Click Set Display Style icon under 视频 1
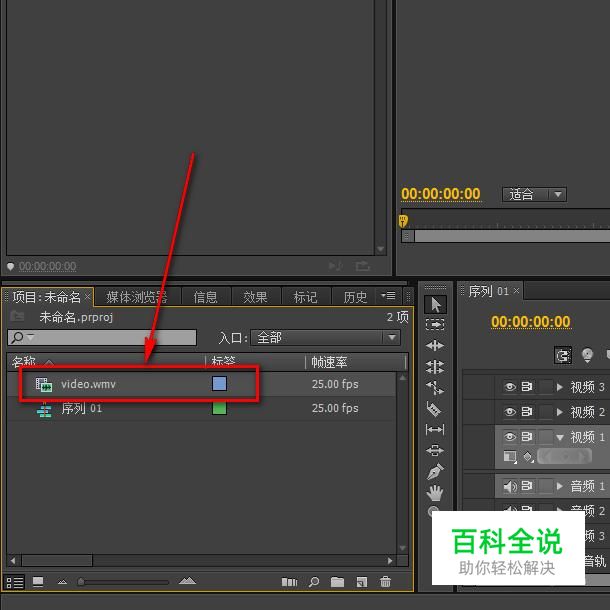Screen dimensions: 610x610 coord(510,456)
